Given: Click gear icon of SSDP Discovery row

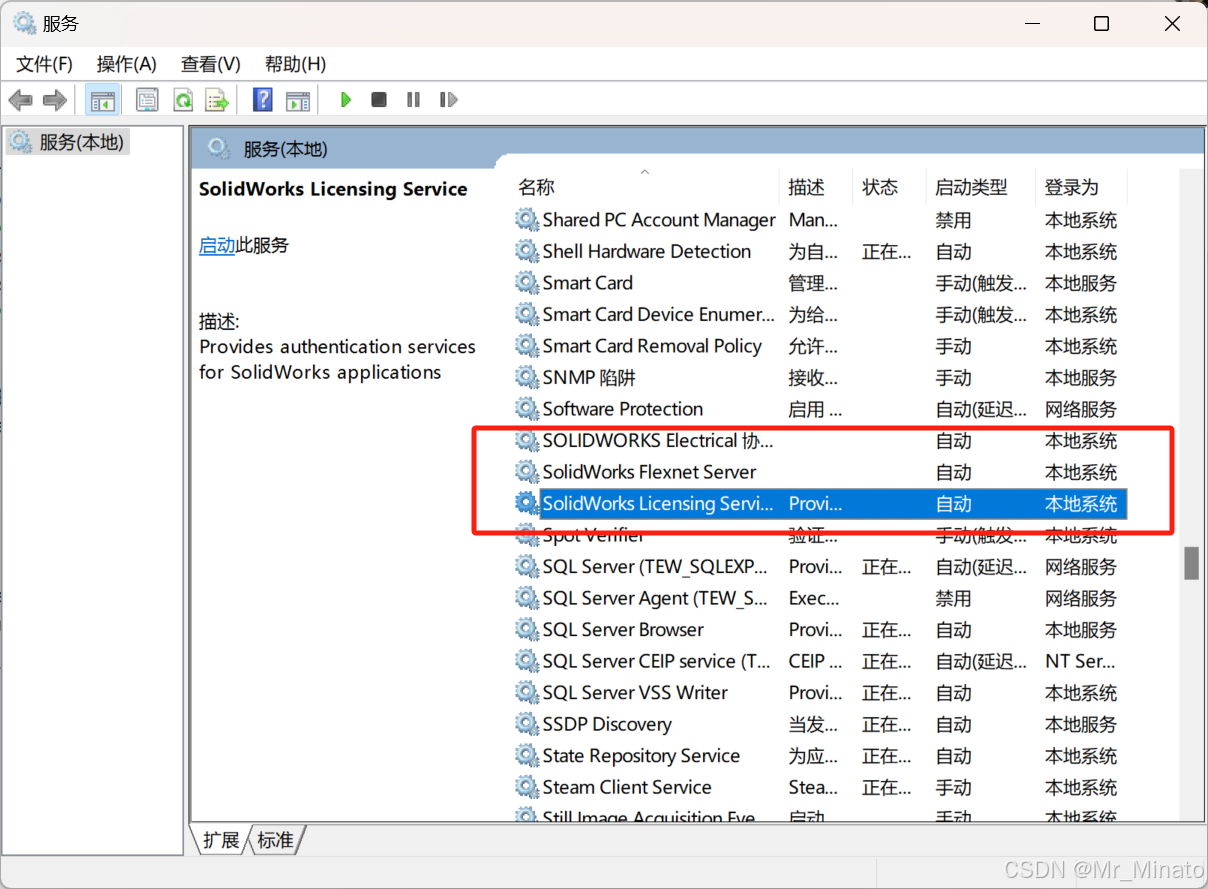Looking at the screenshot, I should click(x=527, y=724).
